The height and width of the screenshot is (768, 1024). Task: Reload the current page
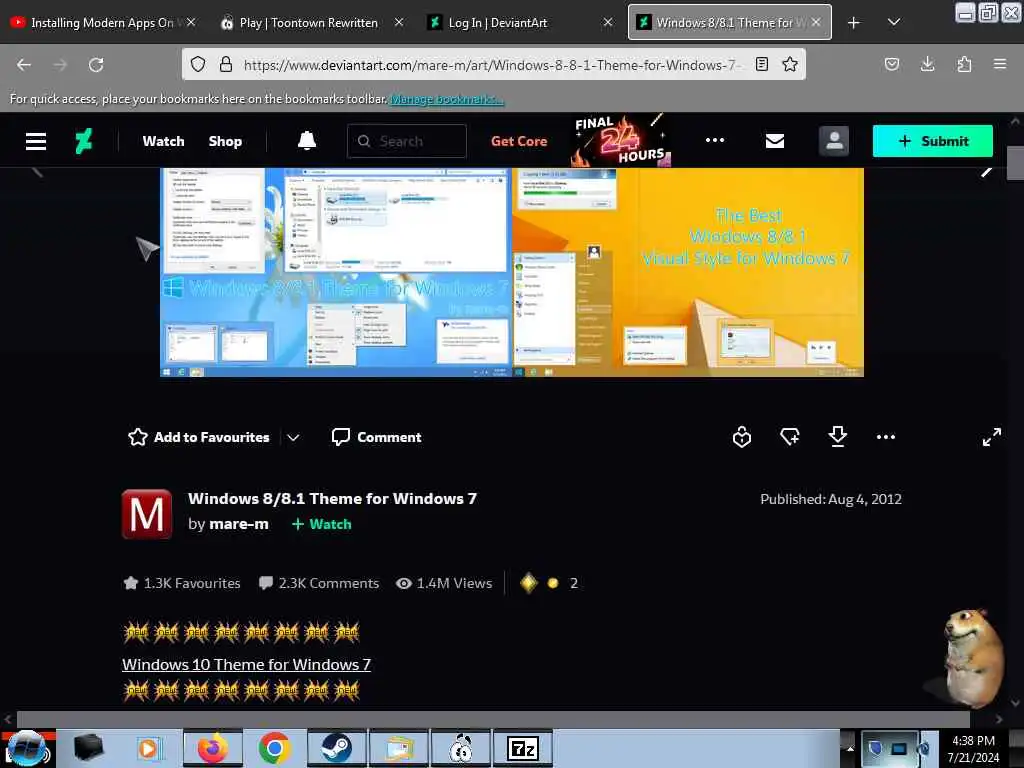pyautogui.click(x=96, y=65)
